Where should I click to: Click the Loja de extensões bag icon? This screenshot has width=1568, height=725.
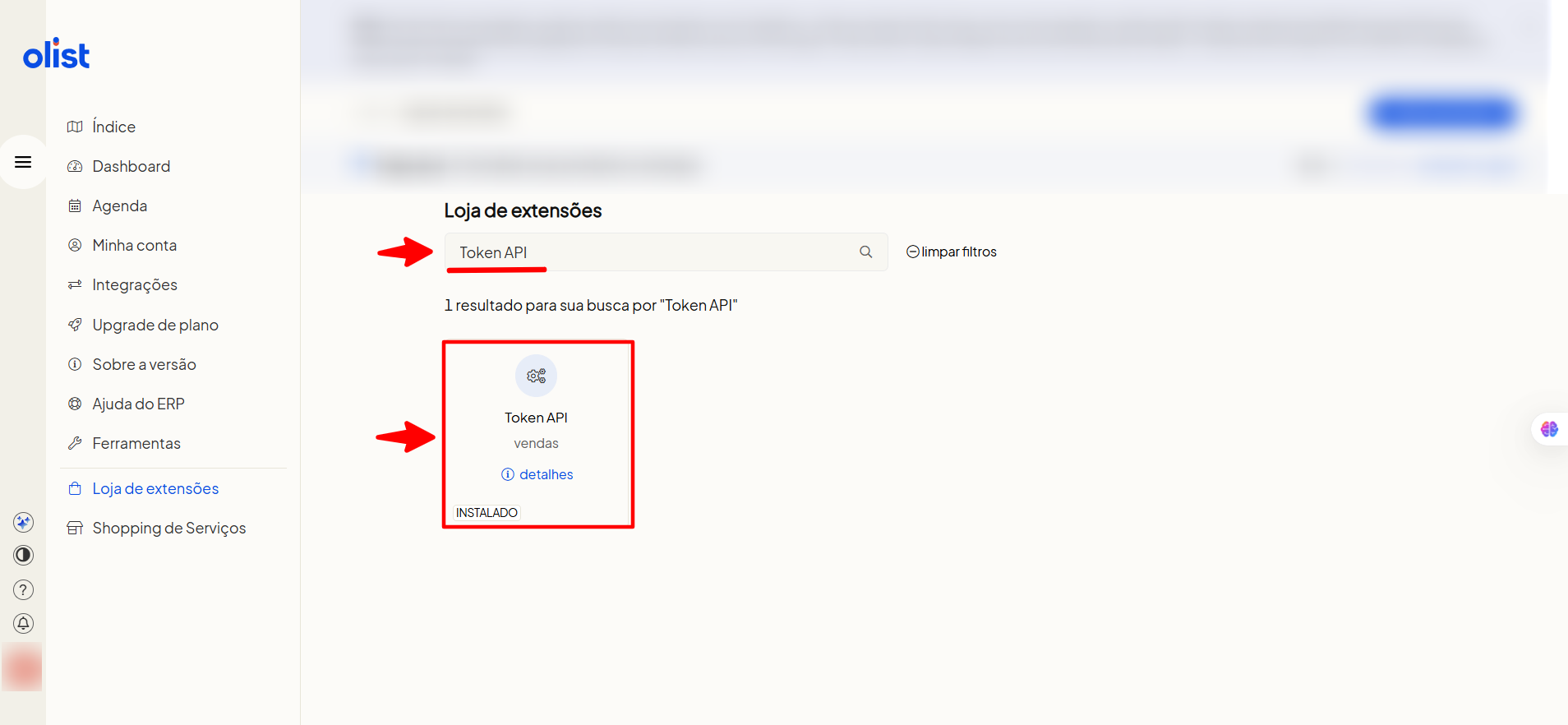click(75, 488)
